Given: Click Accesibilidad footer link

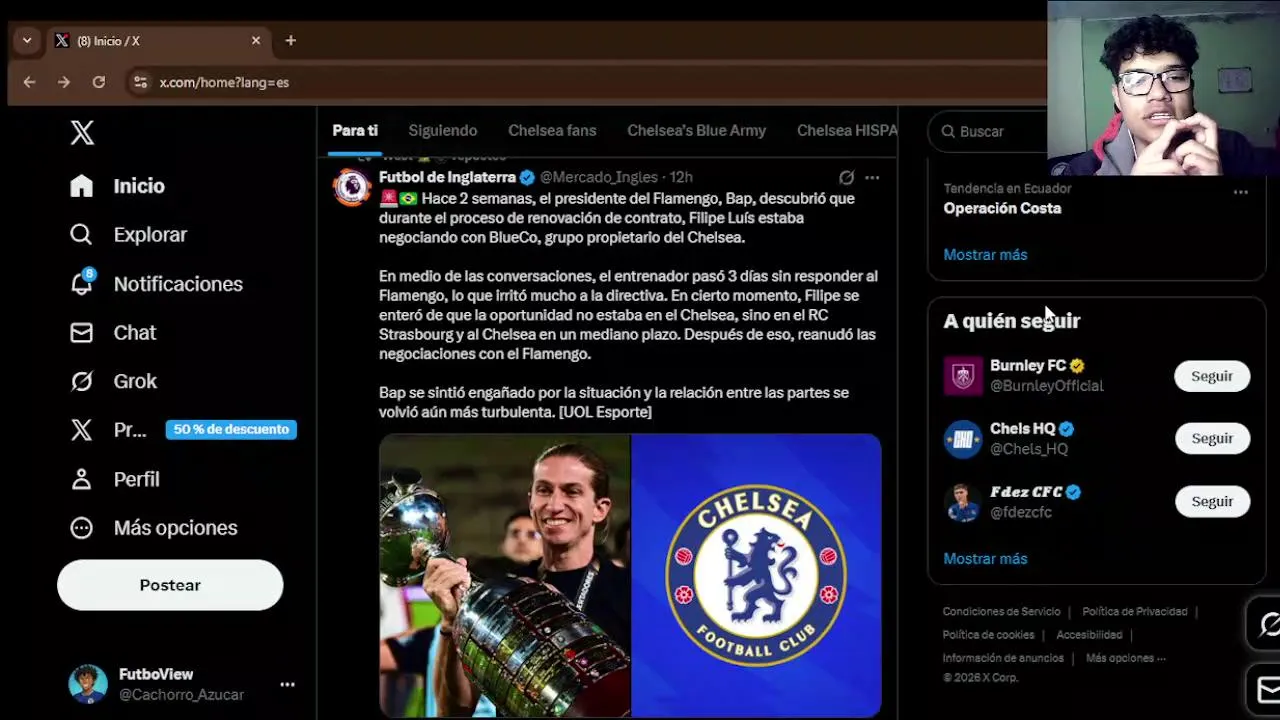Looking at the screenshot, I should (x=1089, y=635).
